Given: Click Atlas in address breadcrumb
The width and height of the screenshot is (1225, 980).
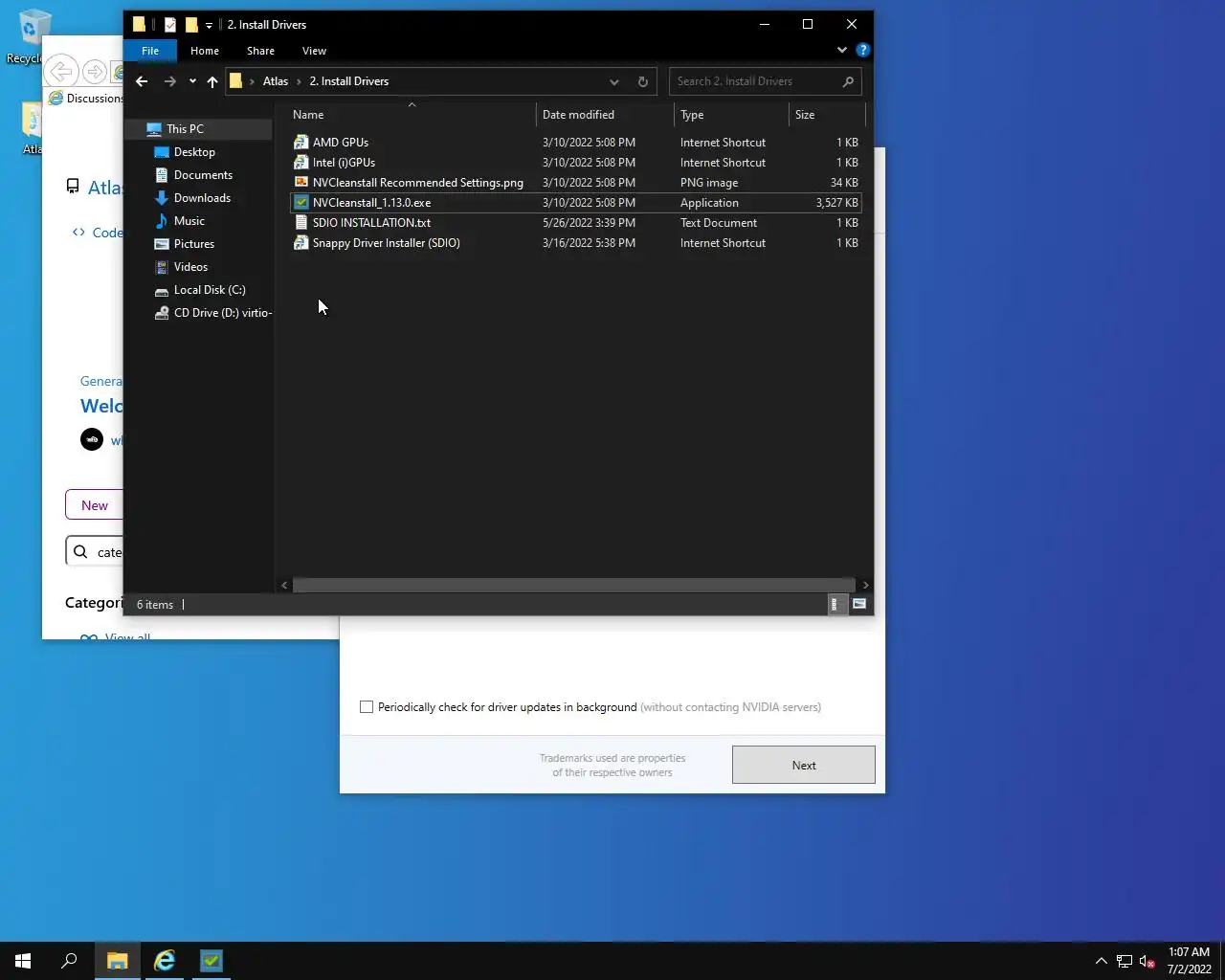Looking at the screenshot, I should 276,81.
